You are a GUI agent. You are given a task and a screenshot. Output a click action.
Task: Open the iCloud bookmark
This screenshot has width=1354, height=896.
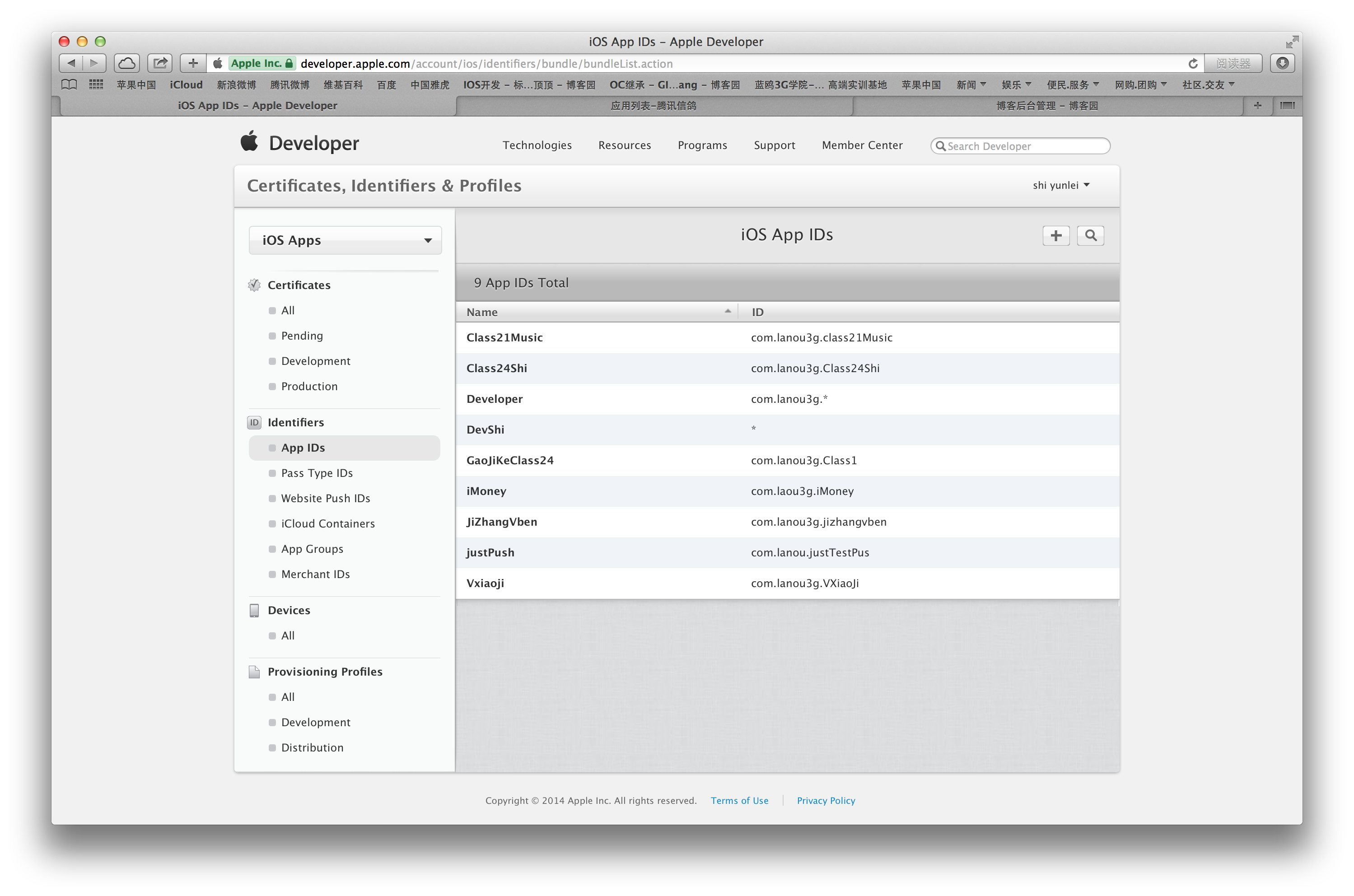[186, 84]
